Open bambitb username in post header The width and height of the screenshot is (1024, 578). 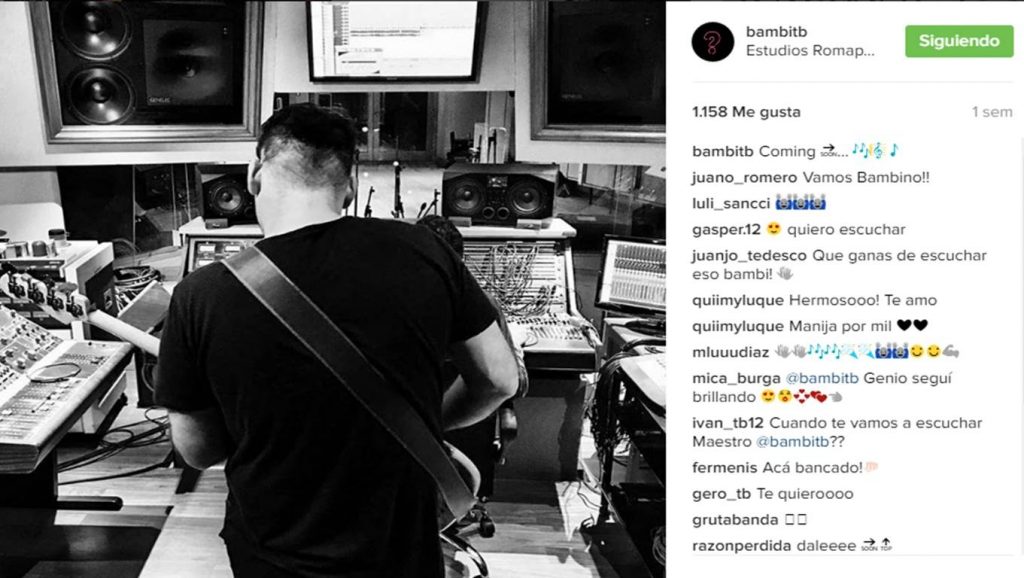coord(776,31)
